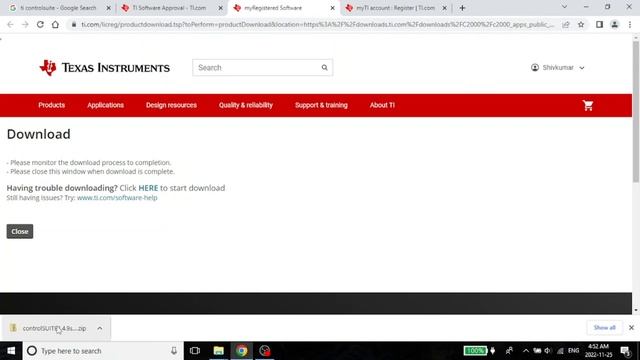
Task: Click the gray Close button
Action: click(20, 231)
